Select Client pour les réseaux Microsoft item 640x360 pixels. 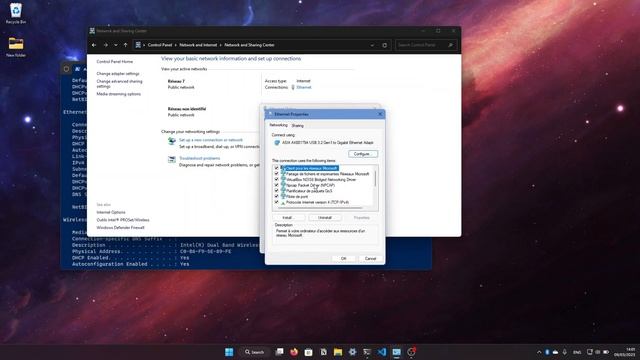click(x=311, y=168)
